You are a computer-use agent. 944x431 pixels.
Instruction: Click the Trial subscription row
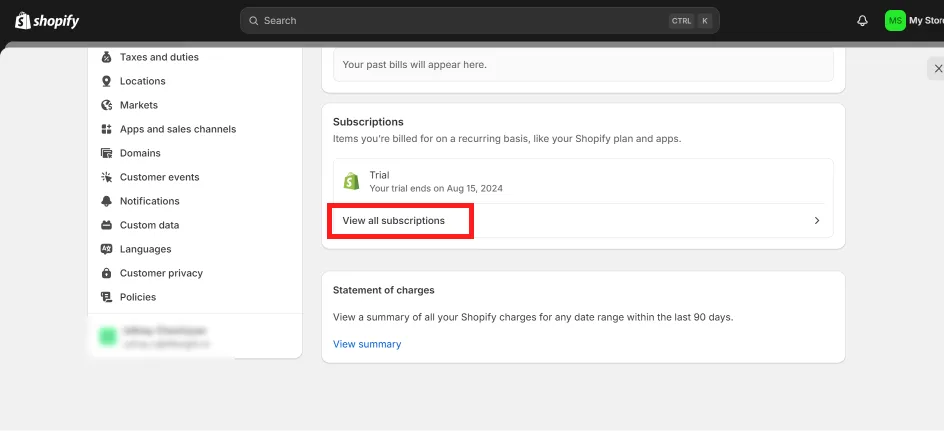click(583, 181)
